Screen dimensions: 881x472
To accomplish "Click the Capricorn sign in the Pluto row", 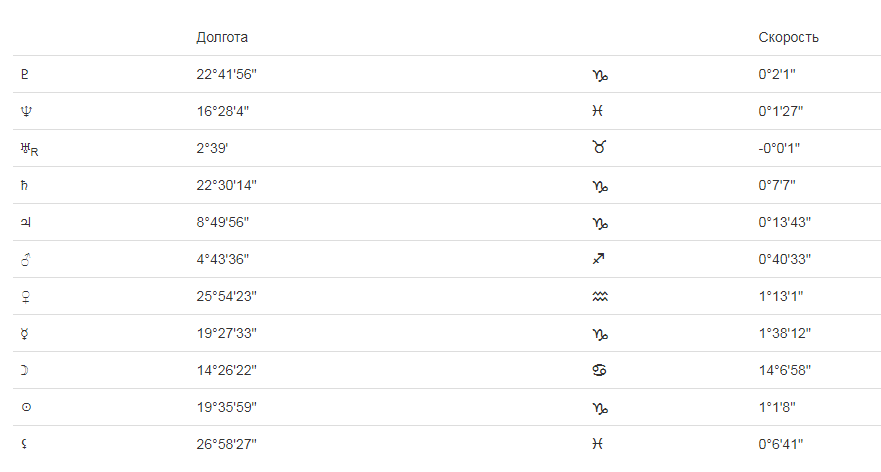I will coord(599,74).
